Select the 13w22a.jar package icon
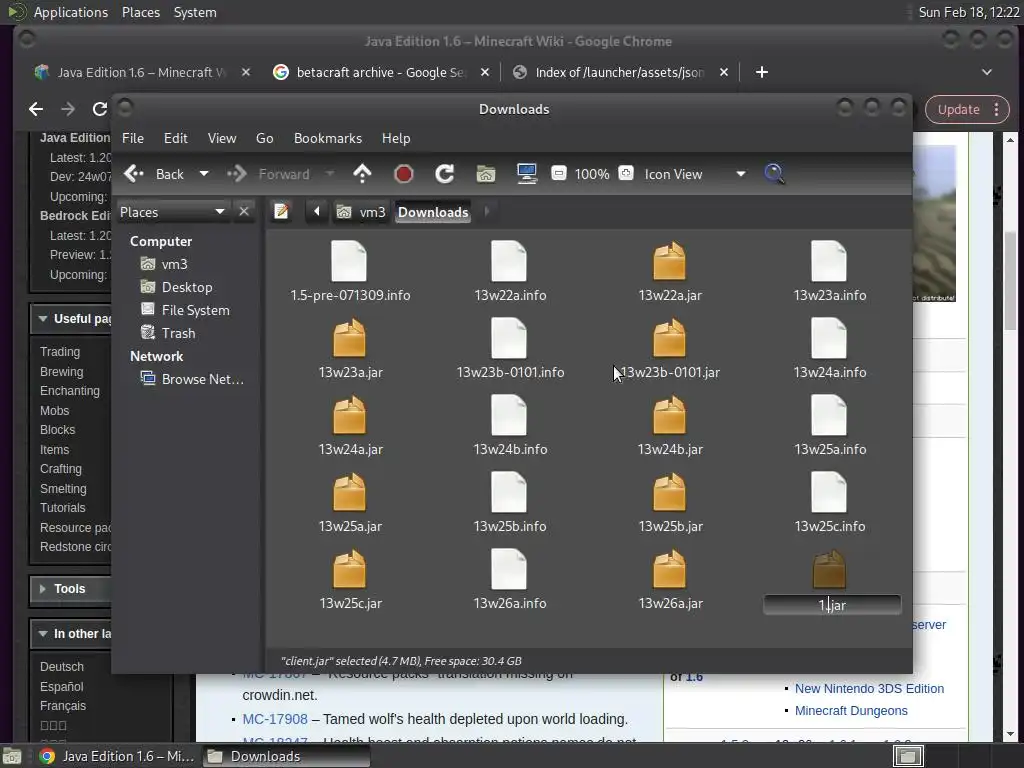1024x768 pixels. tap(669, 261)
